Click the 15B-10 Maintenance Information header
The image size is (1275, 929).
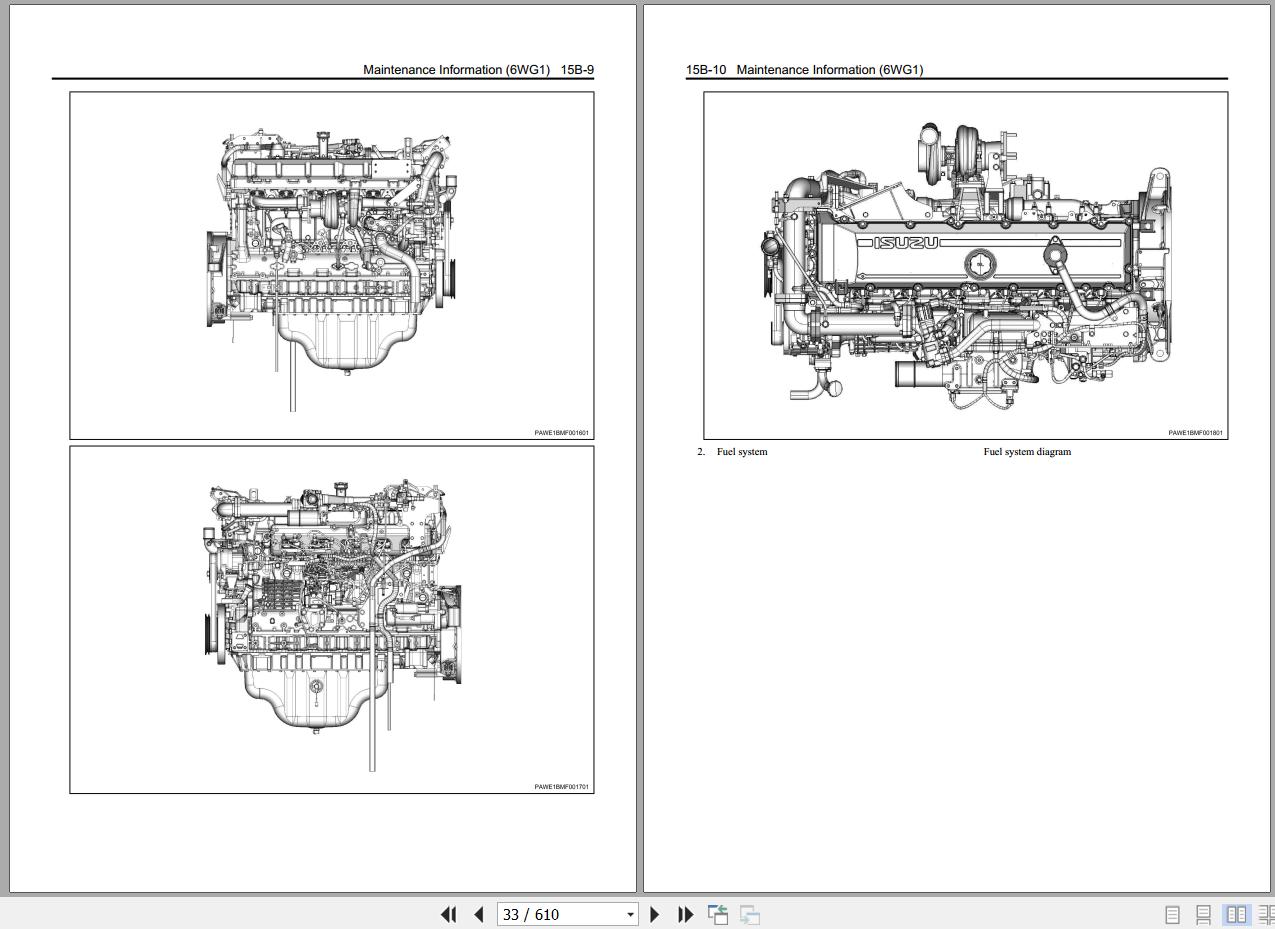pyautogui.click(x=804, y=70)
